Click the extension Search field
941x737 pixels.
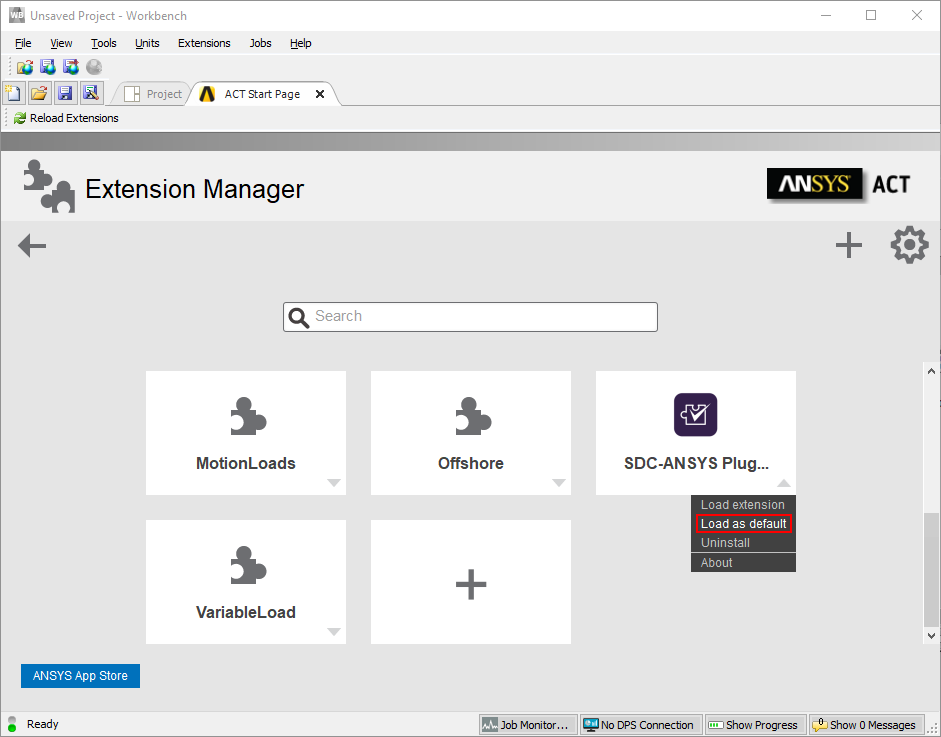coord(470,317)
